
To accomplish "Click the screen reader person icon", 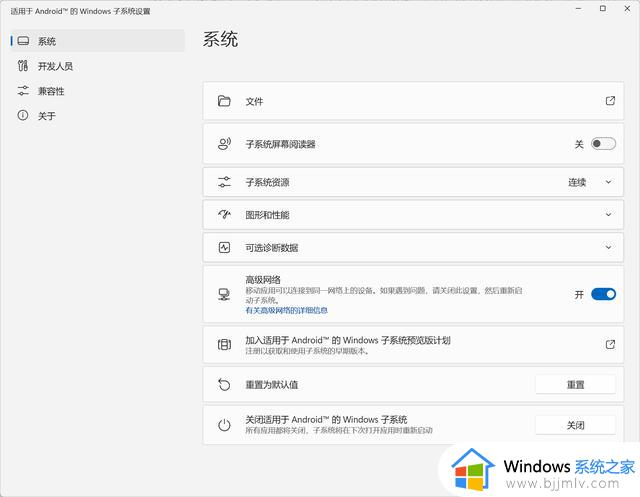I will pyautogui.click(x=224, y=144).
